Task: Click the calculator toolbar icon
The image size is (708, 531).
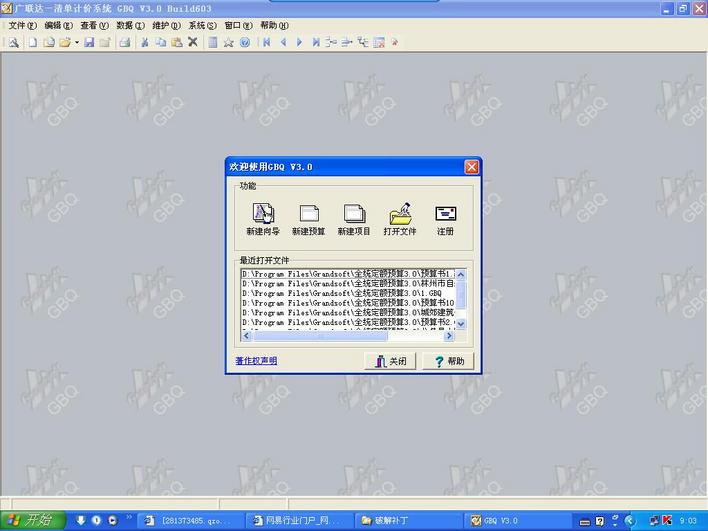Action: [x=212, y=42]
